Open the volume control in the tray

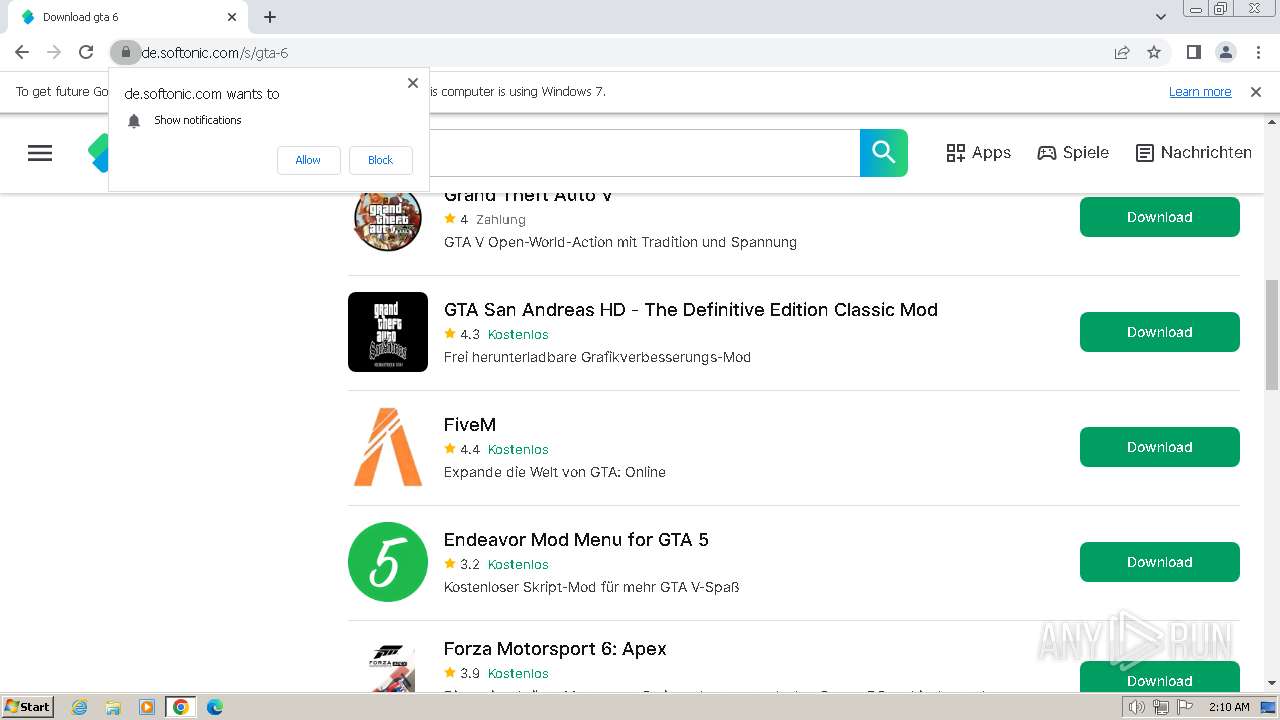point(1137,707)
